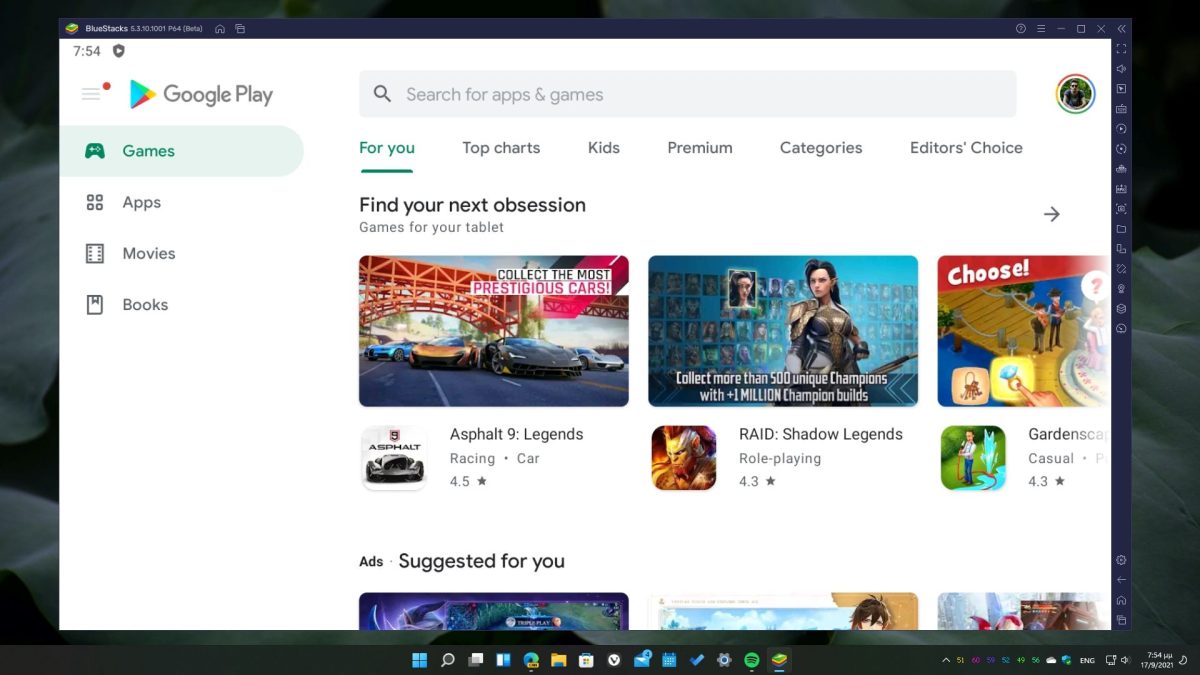Take a screenshot using the sidebar camera icon
1200x675 pixels.
(1121, 210)
